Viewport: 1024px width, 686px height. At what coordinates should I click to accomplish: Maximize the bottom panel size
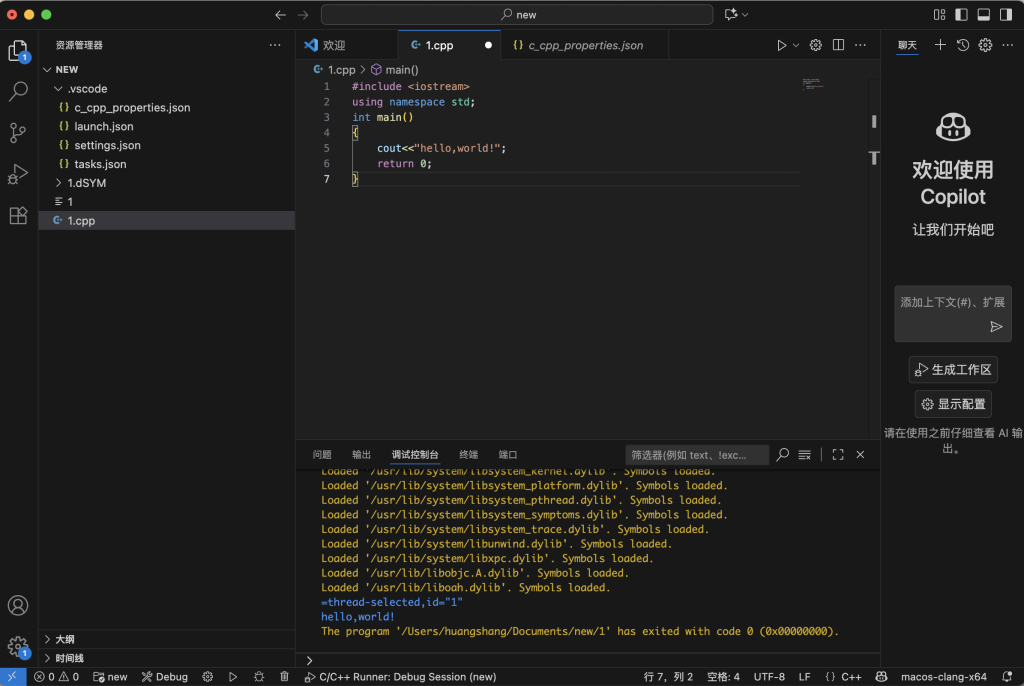[838, 455]
